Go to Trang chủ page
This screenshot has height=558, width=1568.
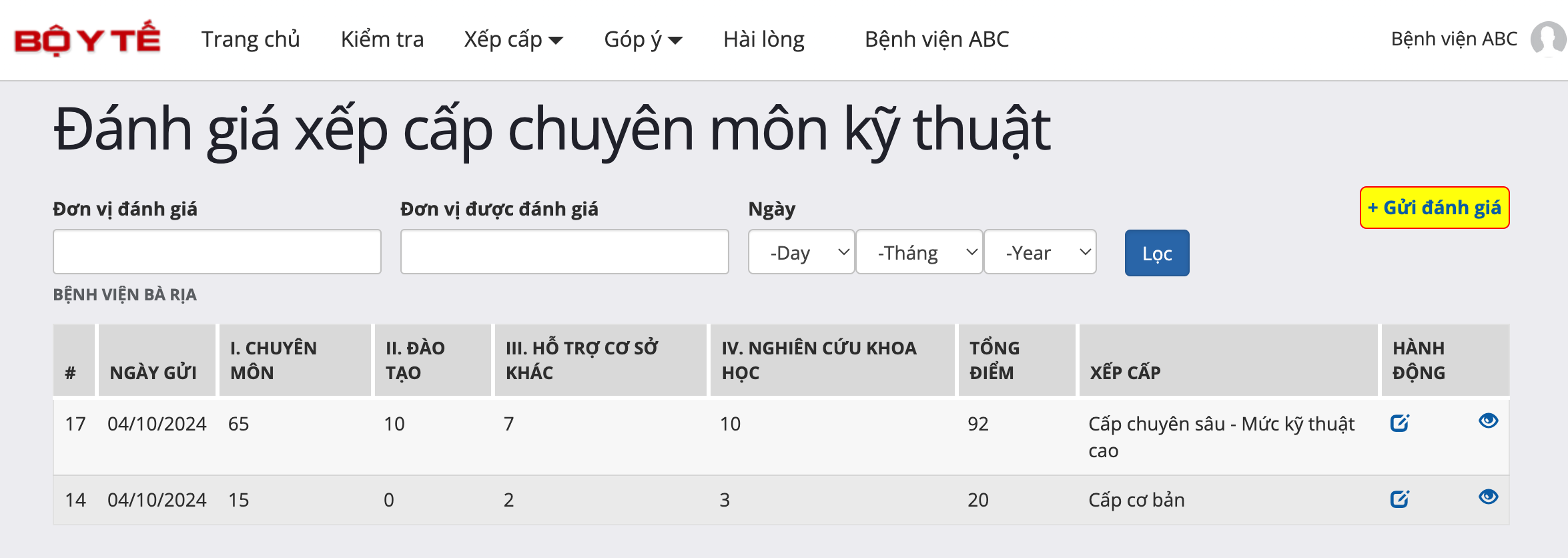point(251,39)
